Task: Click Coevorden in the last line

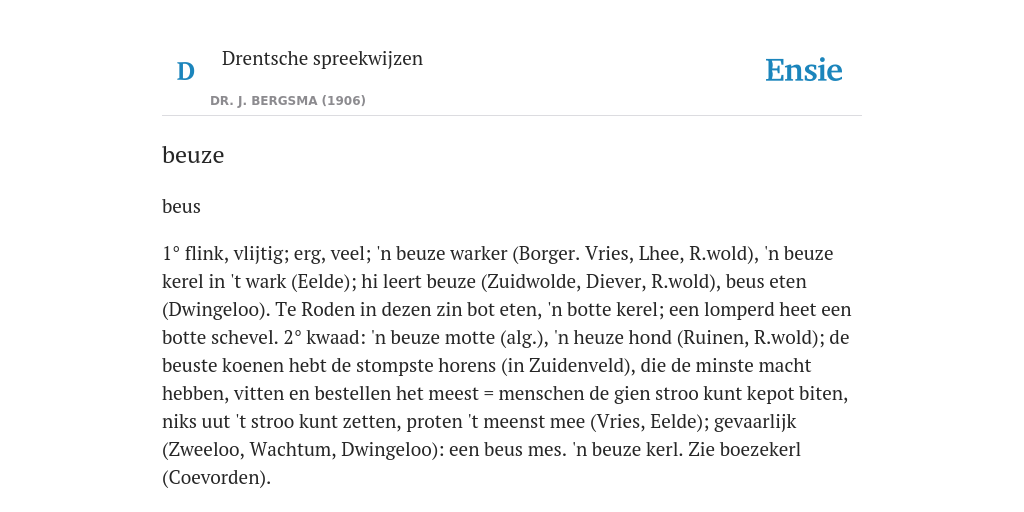Action: pyautogui.click(x=215, y=478)
